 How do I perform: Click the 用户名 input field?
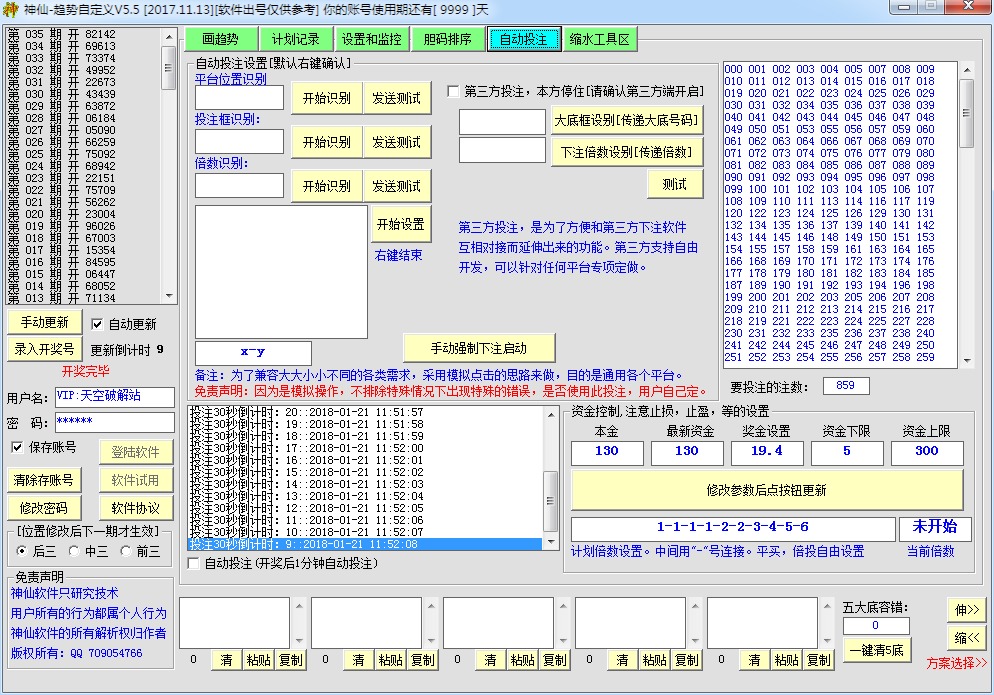pos(114,397)
